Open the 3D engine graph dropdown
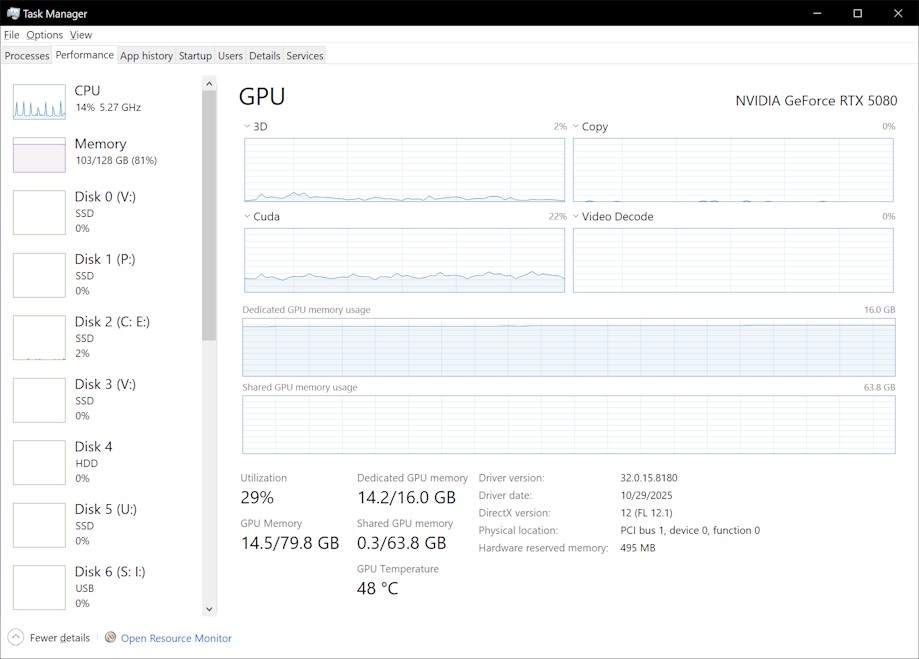 click(247, 126)
